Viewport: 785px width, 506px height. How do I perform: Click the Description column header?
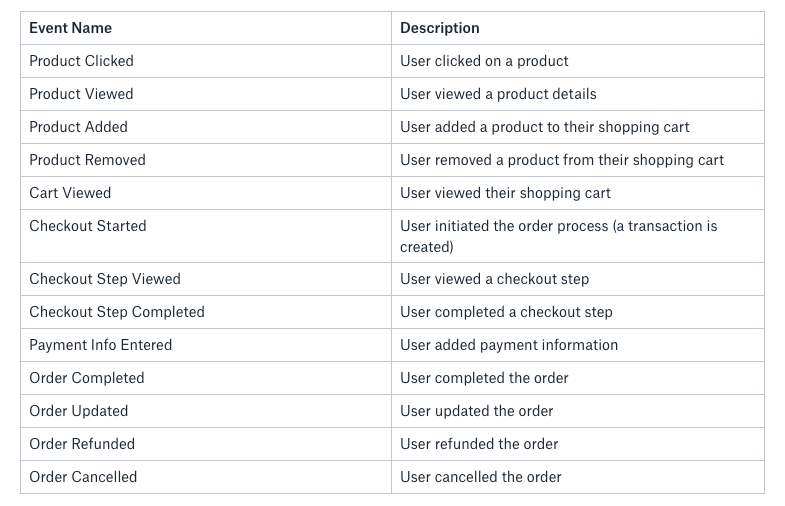pyautogui.click(x=440, y=28)
